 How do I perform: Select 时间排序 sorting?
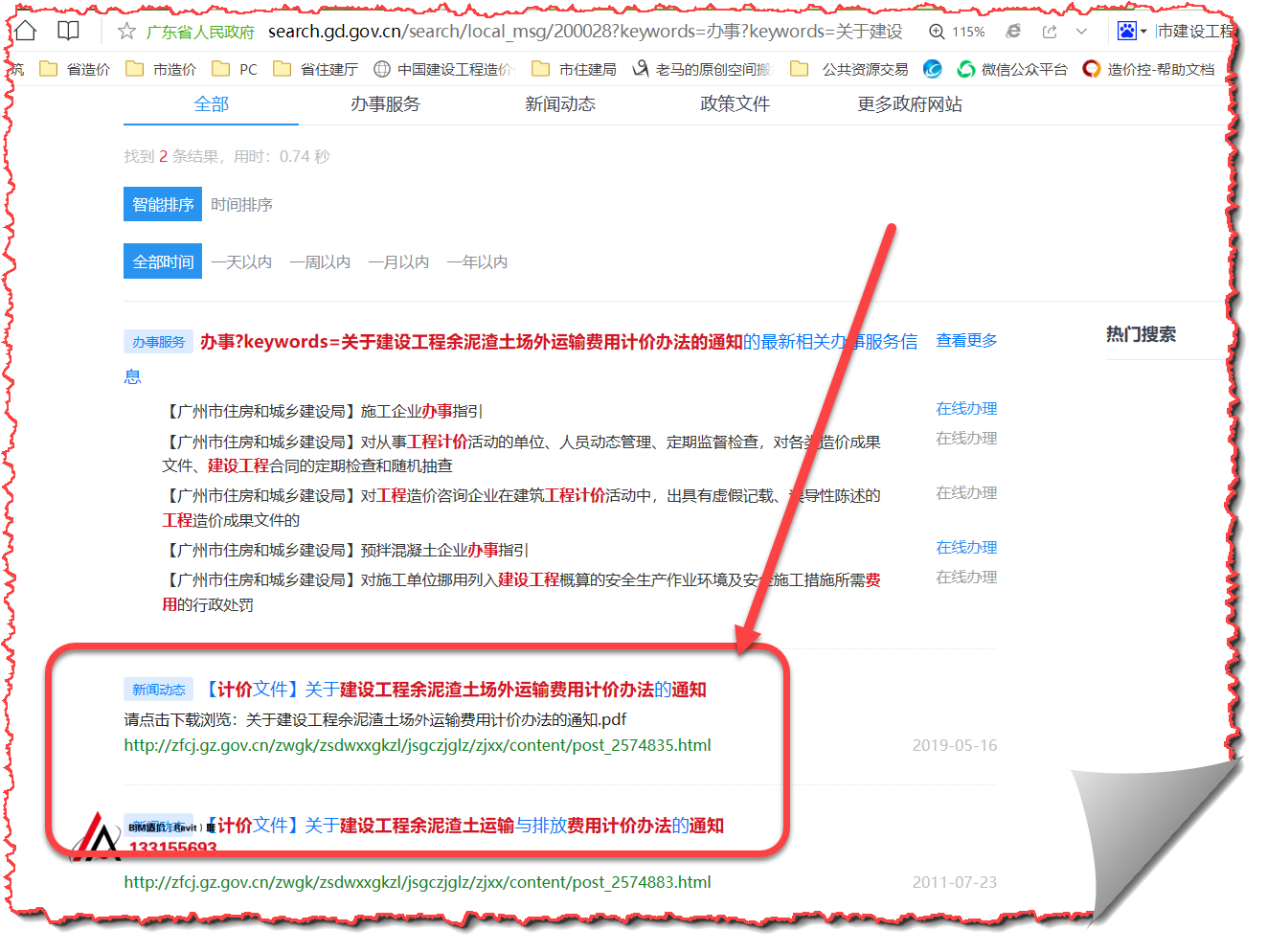[x=241, y=205]
